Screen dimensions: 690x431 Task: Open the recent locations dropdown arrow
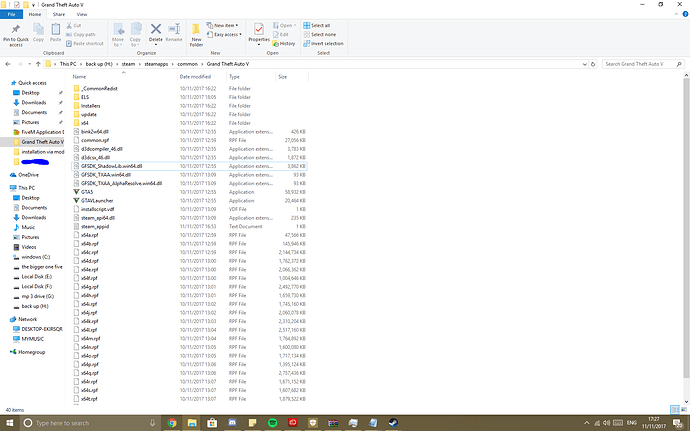29,64
